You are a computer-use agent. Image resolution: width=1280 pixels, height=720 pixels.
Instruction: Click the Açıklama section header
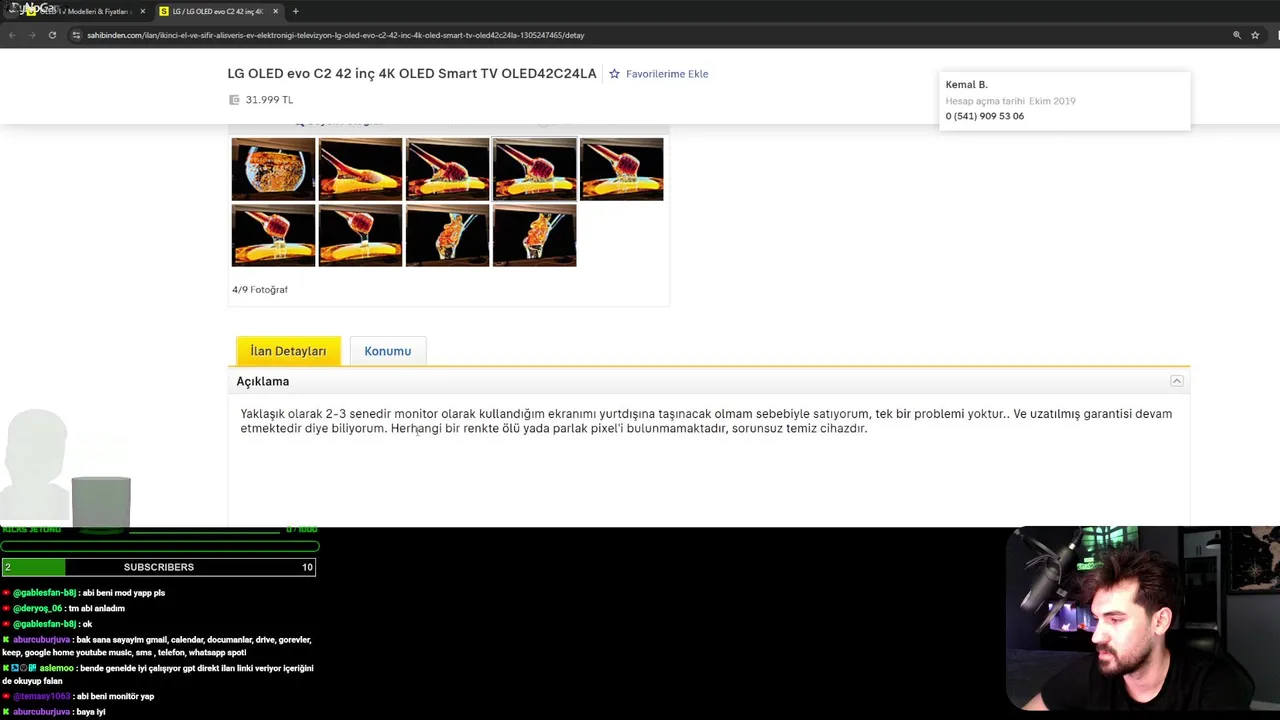coord(708,381)
